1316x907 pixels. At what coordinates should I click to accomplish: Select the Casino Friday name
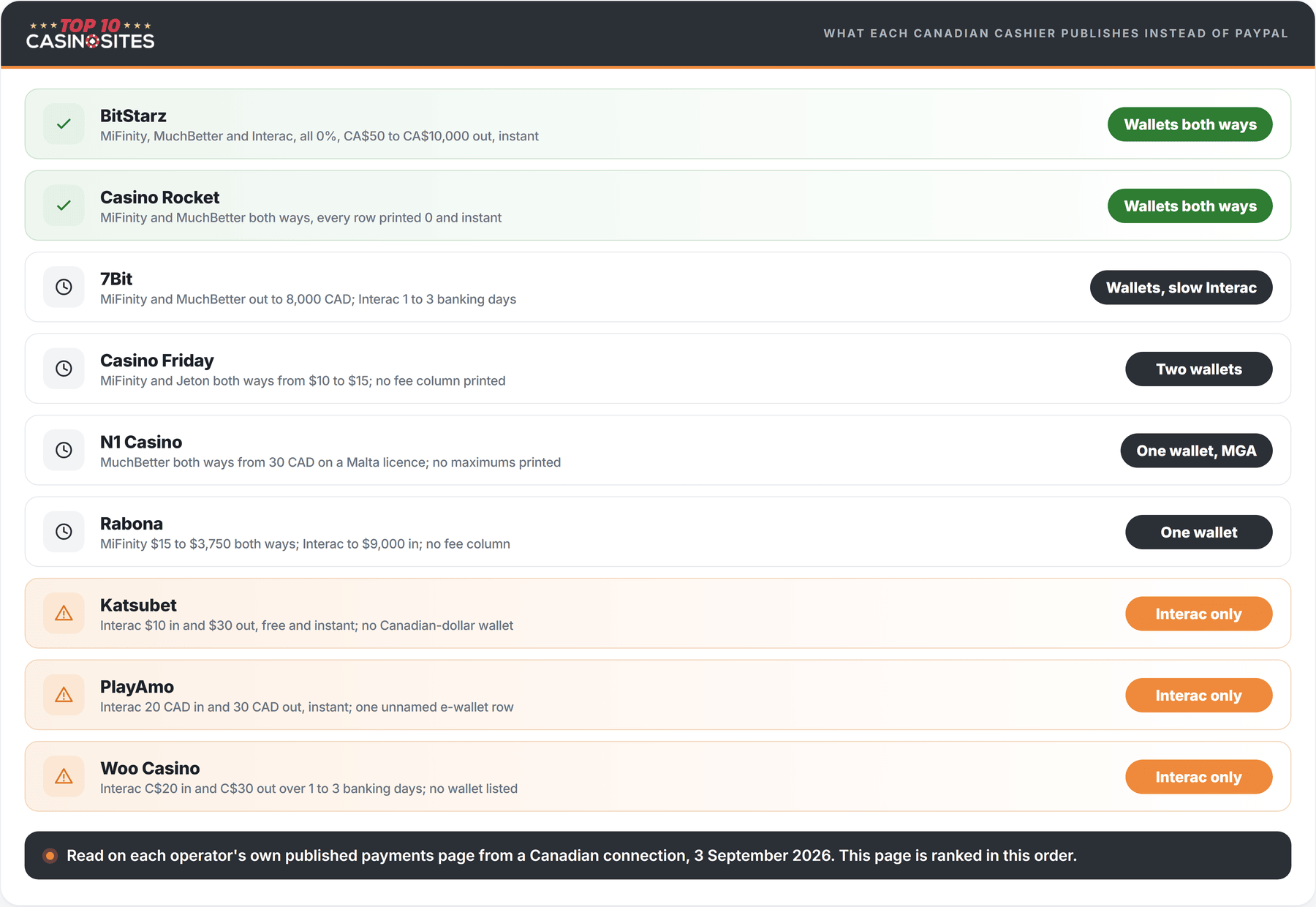[x=157, y=361]
